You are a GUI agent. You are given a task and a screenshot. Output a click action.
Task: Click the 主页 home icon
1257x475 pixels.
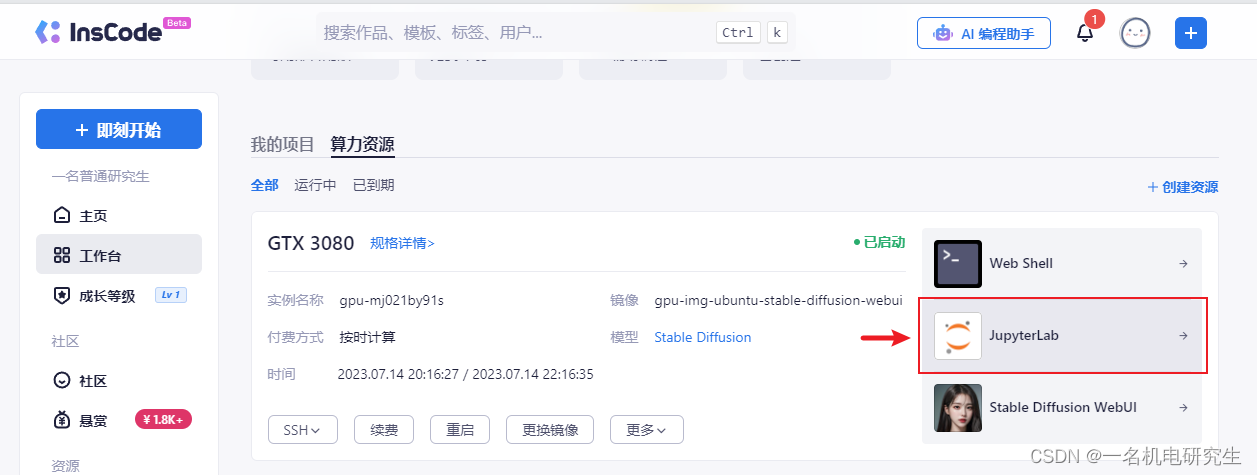click(62, 215)
